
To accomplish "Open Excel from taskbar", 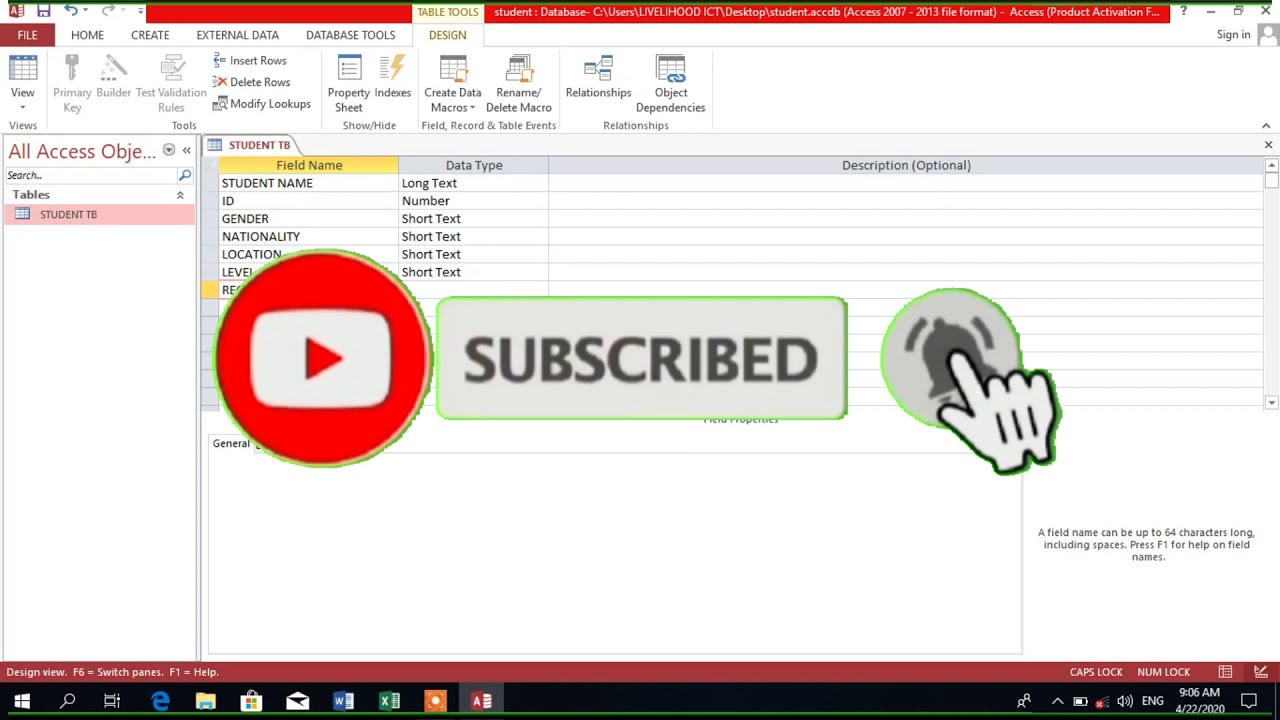I will 389,701.
